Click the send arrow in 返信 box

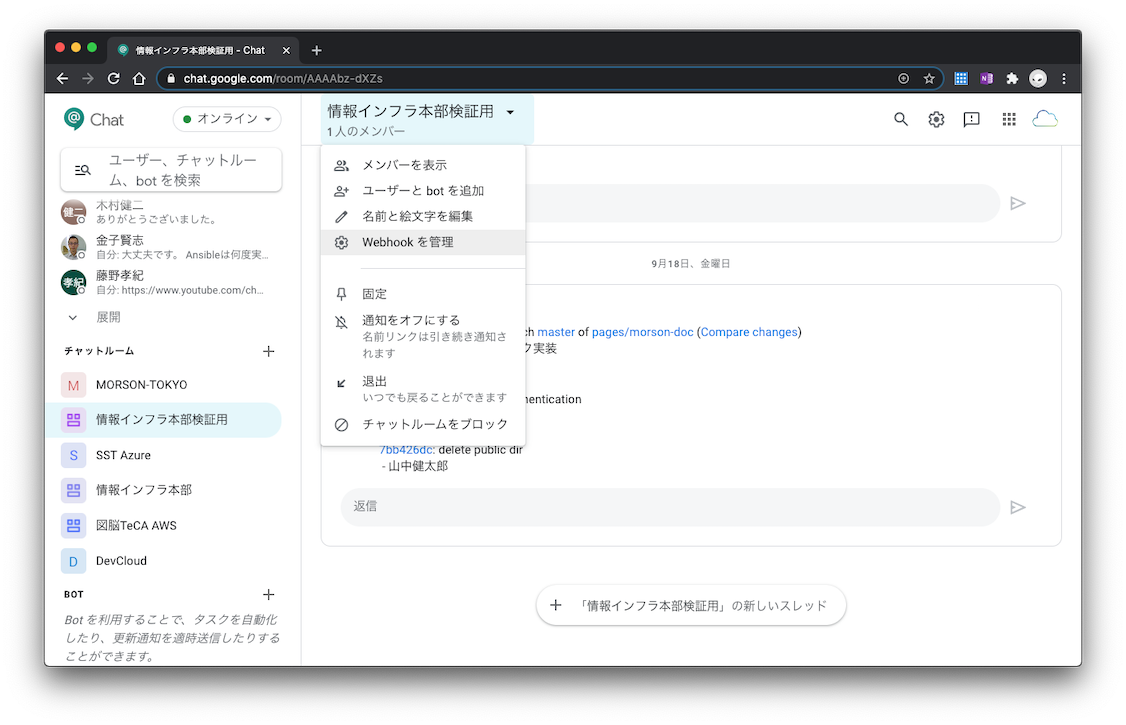point(1018,508)
